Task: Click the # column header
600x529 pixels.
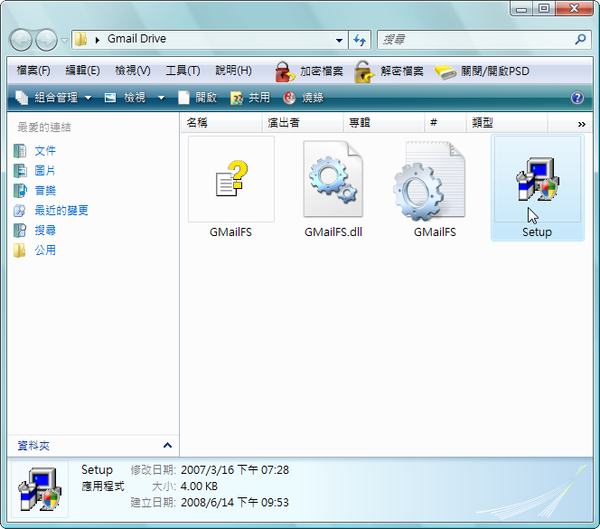Action: (445, 123)
